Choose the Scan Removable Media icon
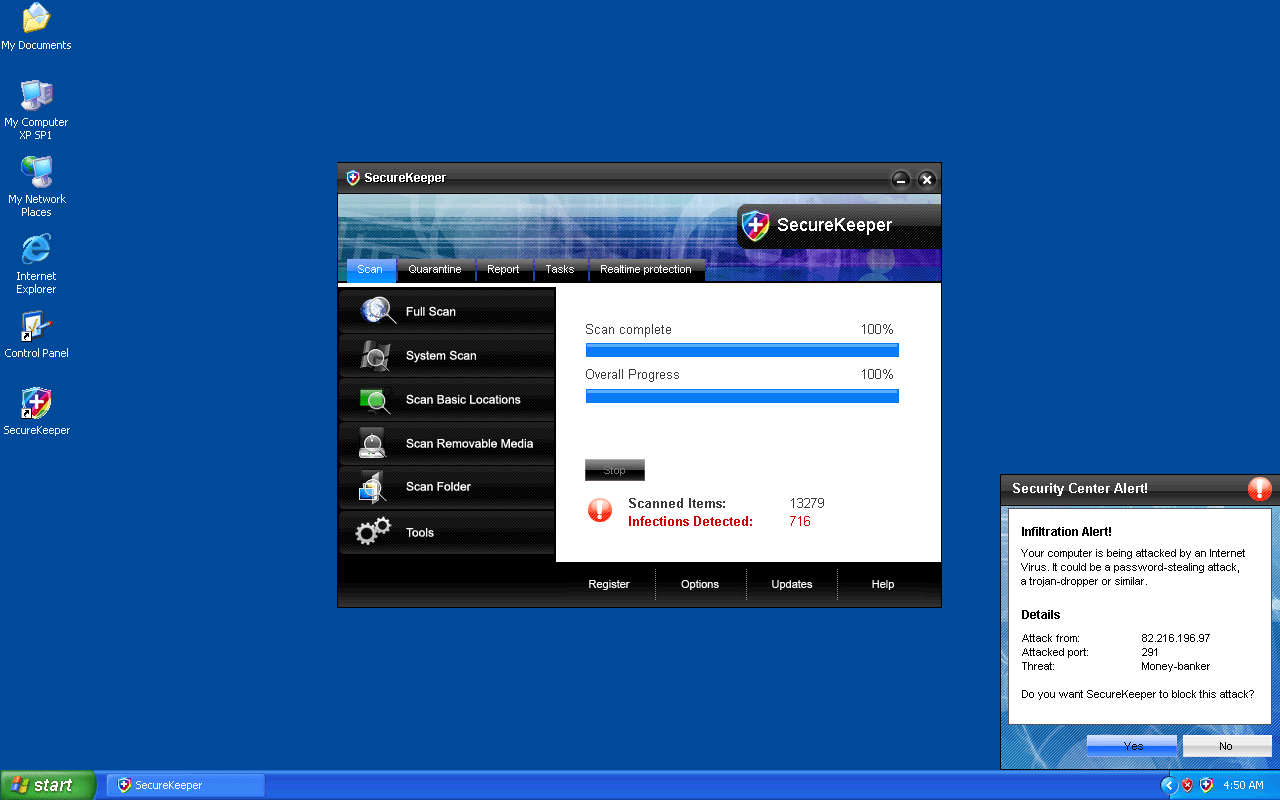Screen dimensions: 1280x800 tap(373, 443)
